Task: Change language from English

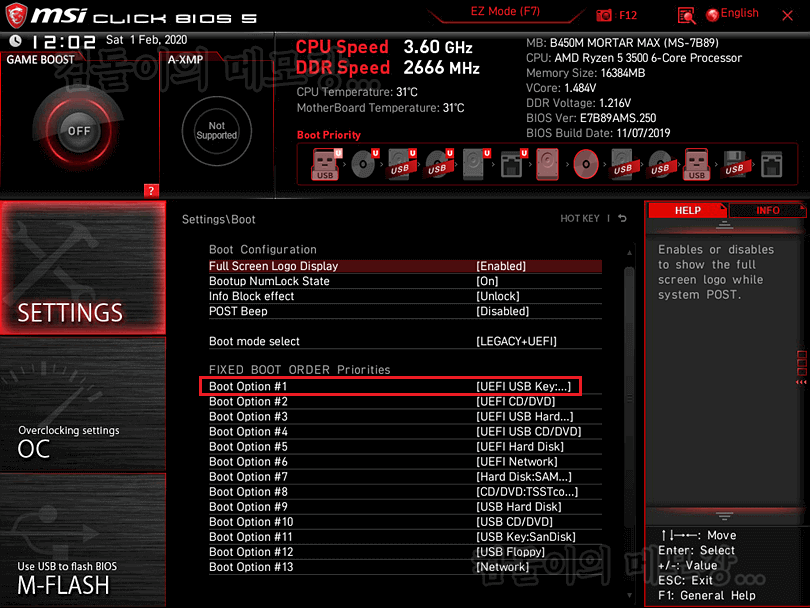Action: [739, 13]
